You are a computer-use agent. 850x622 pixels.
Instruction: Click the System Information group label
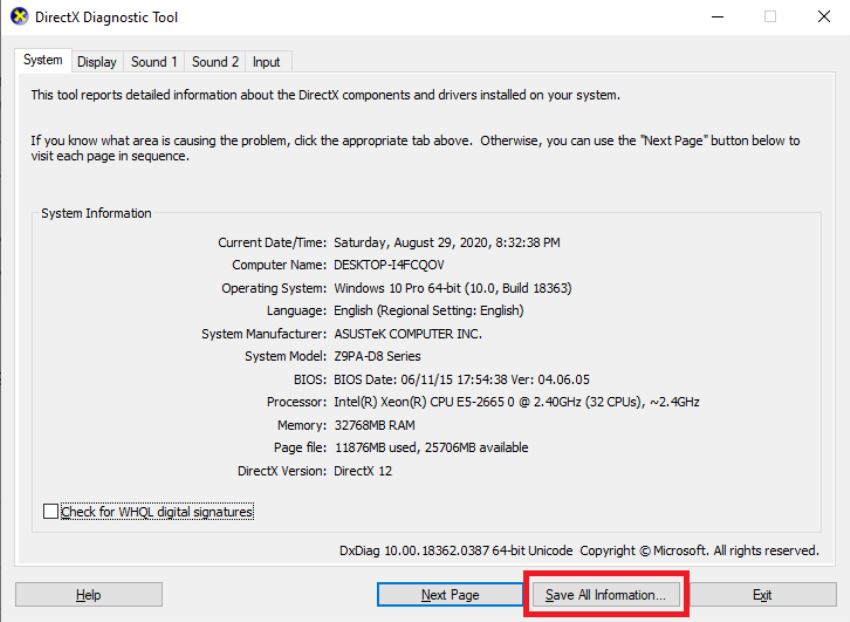click(x=96, y=213)
